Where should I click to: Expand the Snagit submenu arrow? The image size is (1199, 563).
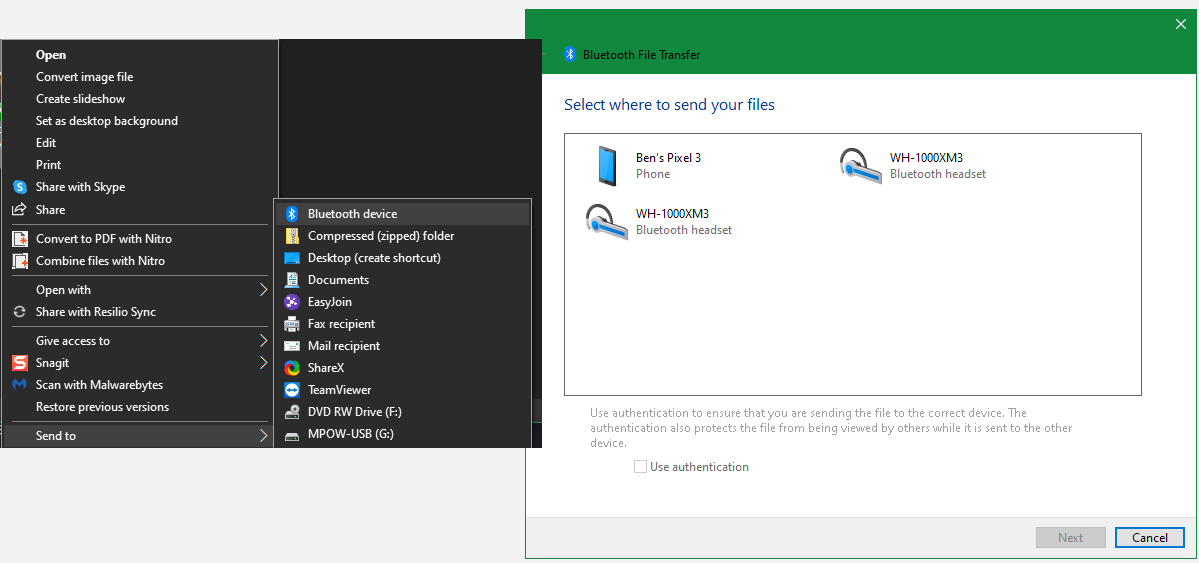[263, 363]
